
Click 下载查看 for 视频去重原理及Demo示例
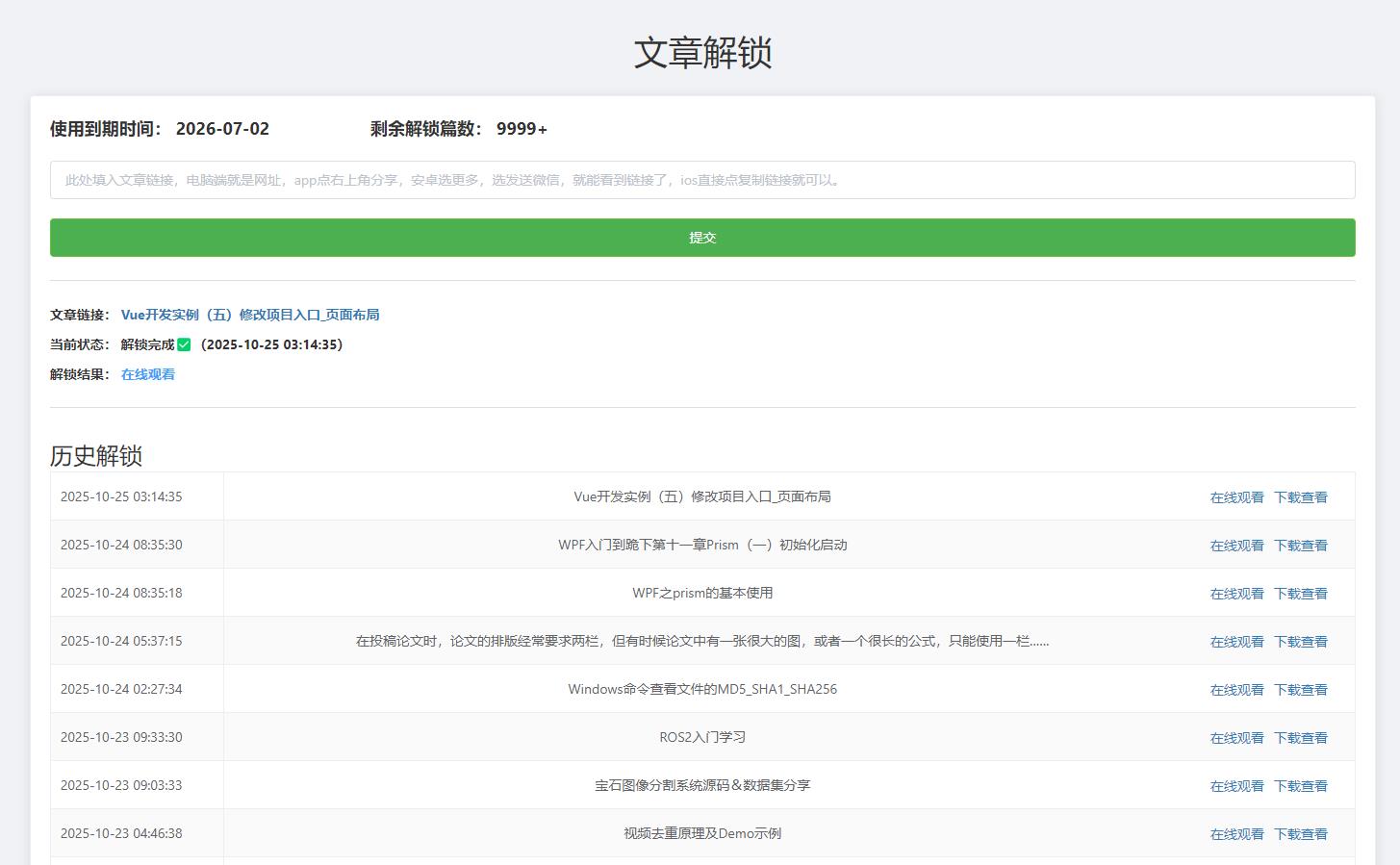coord(1301,833)
